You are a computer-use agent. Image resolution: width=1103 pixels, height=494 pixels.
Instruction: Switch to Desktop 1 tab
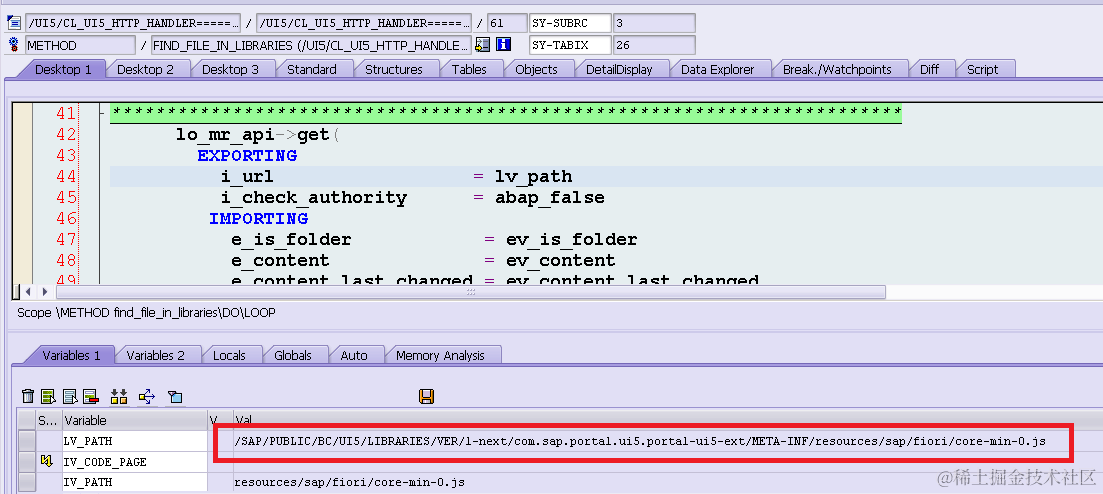click(x=62, y=69)
